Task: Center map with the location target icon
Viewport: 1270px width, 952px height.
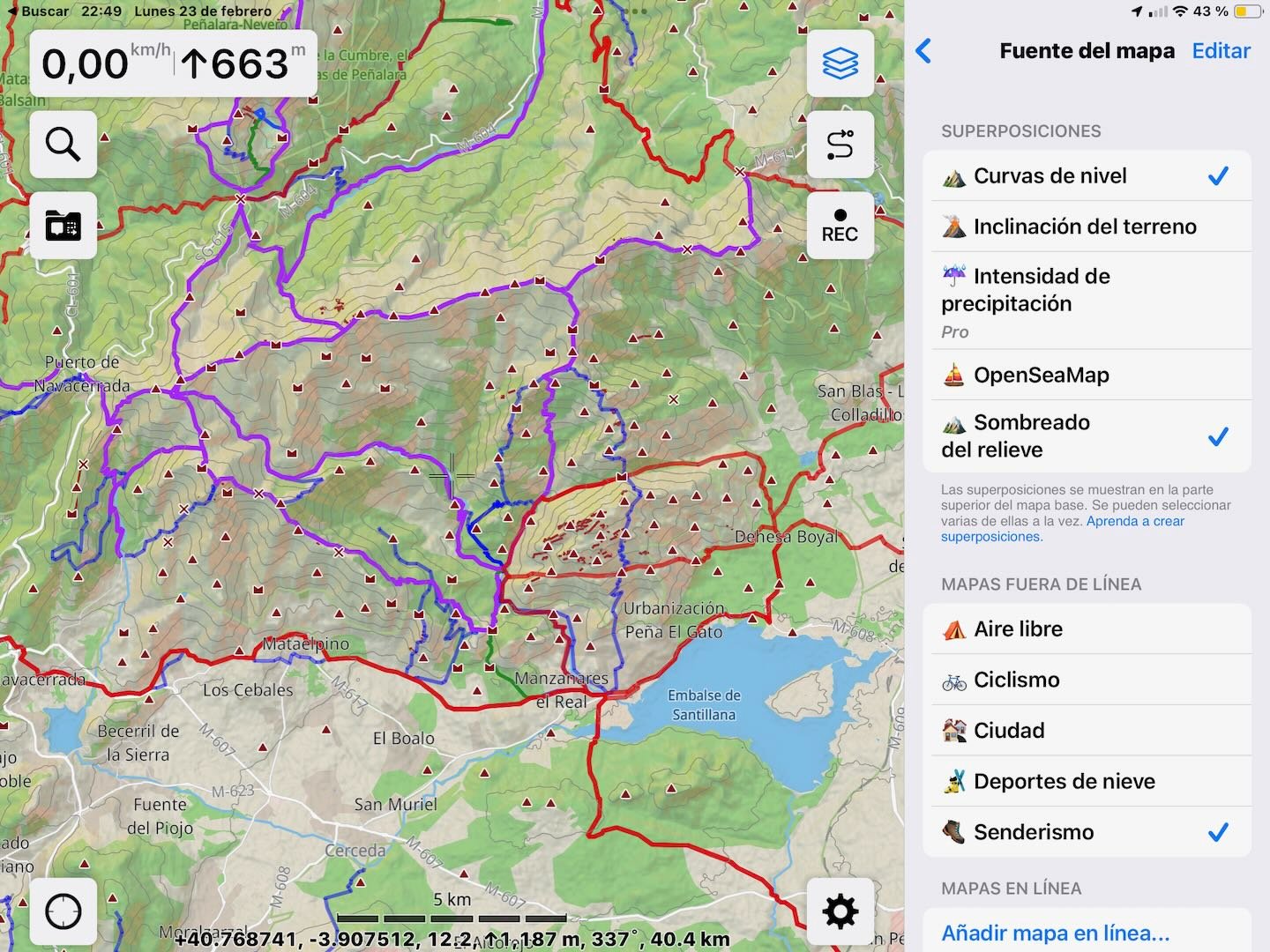Action: (x=63, y=911)
